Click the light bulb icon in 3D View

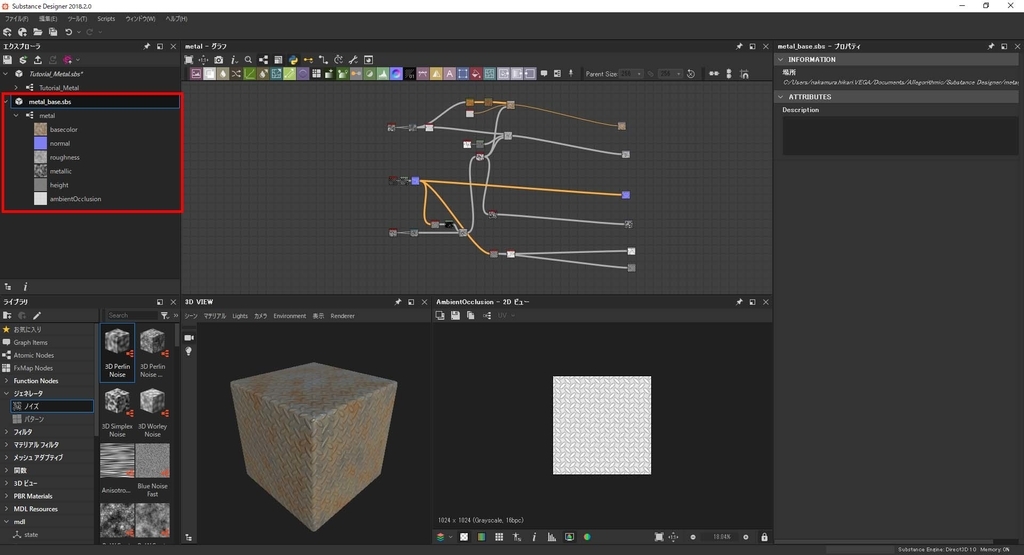[x=189, y=352]
